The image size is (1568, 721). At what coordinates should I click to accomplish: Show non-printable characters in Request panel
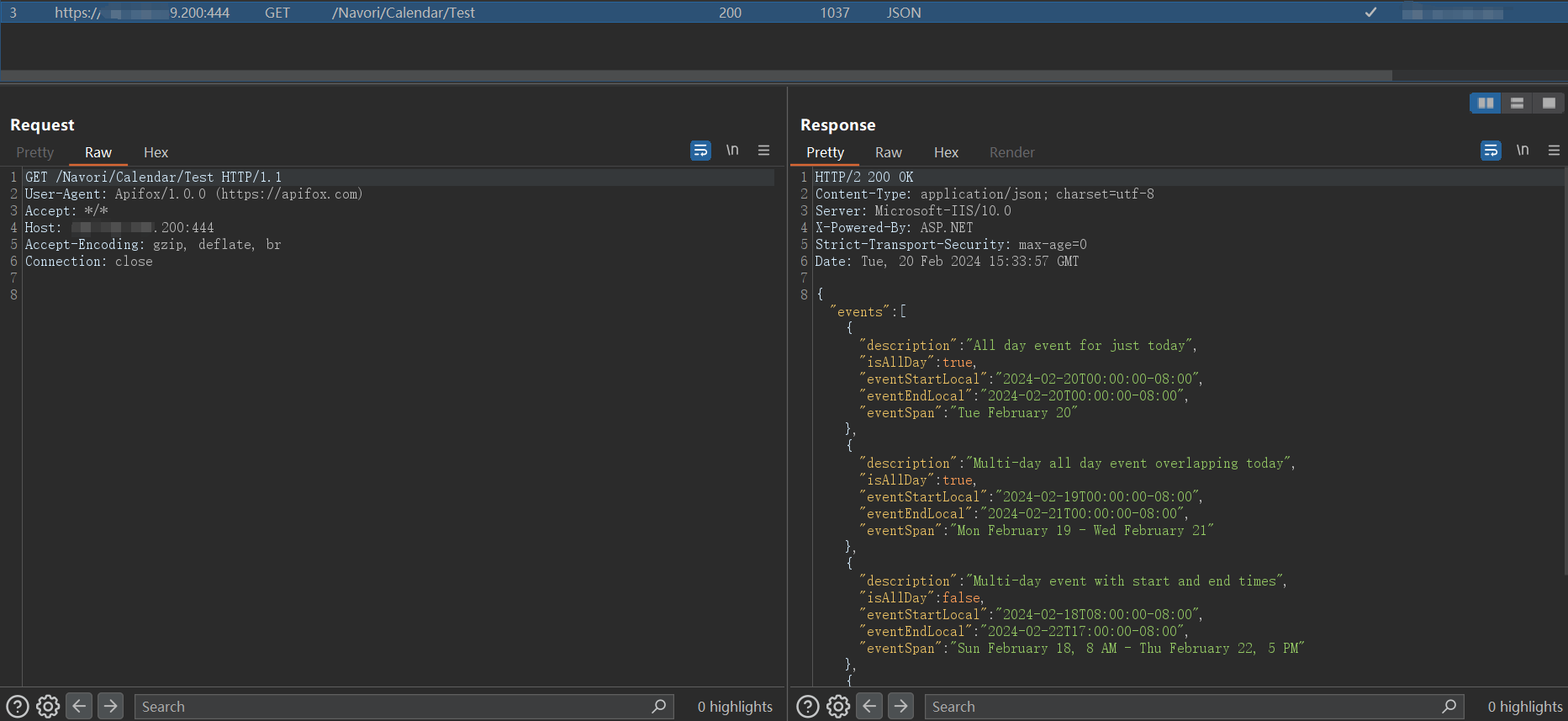point(732,151)
